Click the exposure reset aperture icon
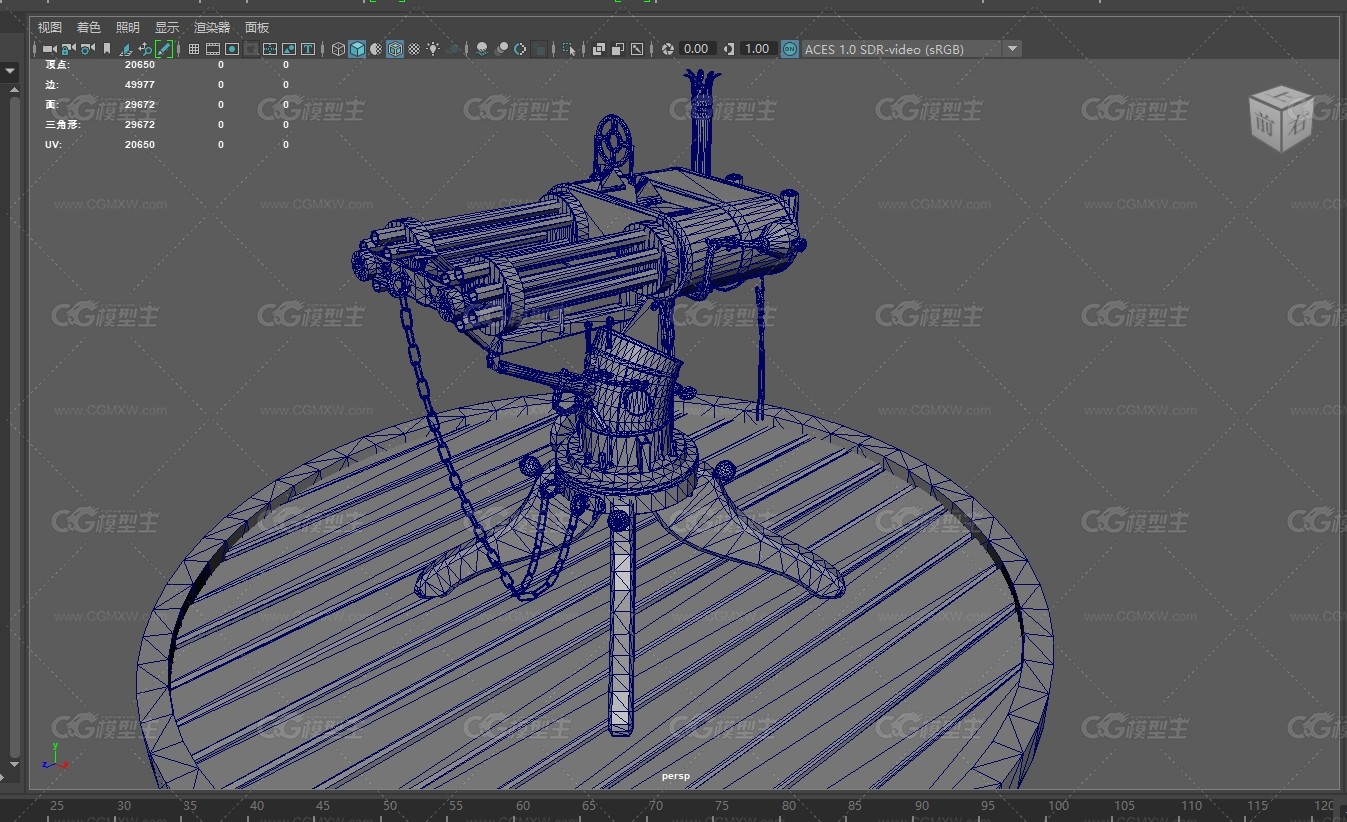 (668, 49)
